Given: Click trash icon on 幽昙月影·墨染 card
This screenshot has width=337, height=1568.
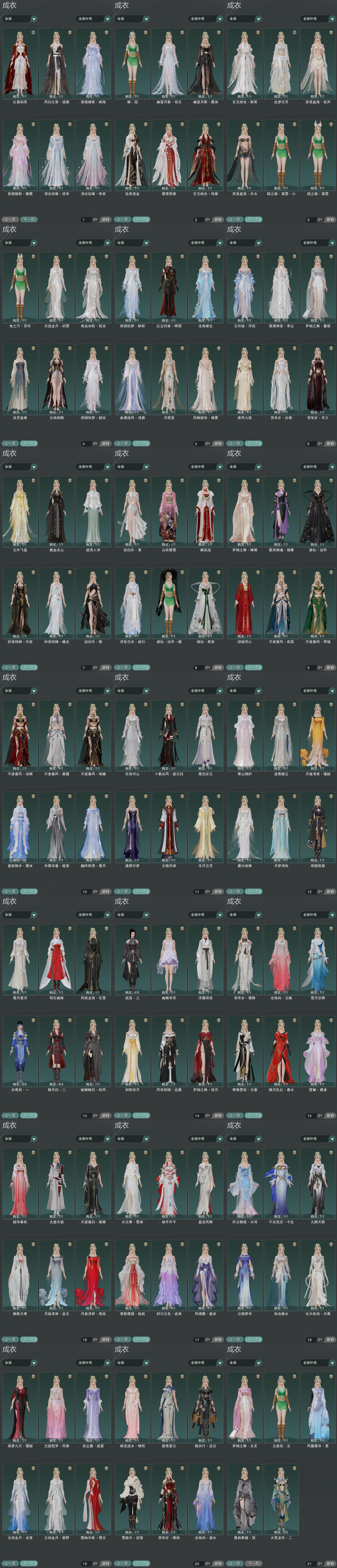Looking at the screenshot, I should point(219,32).
